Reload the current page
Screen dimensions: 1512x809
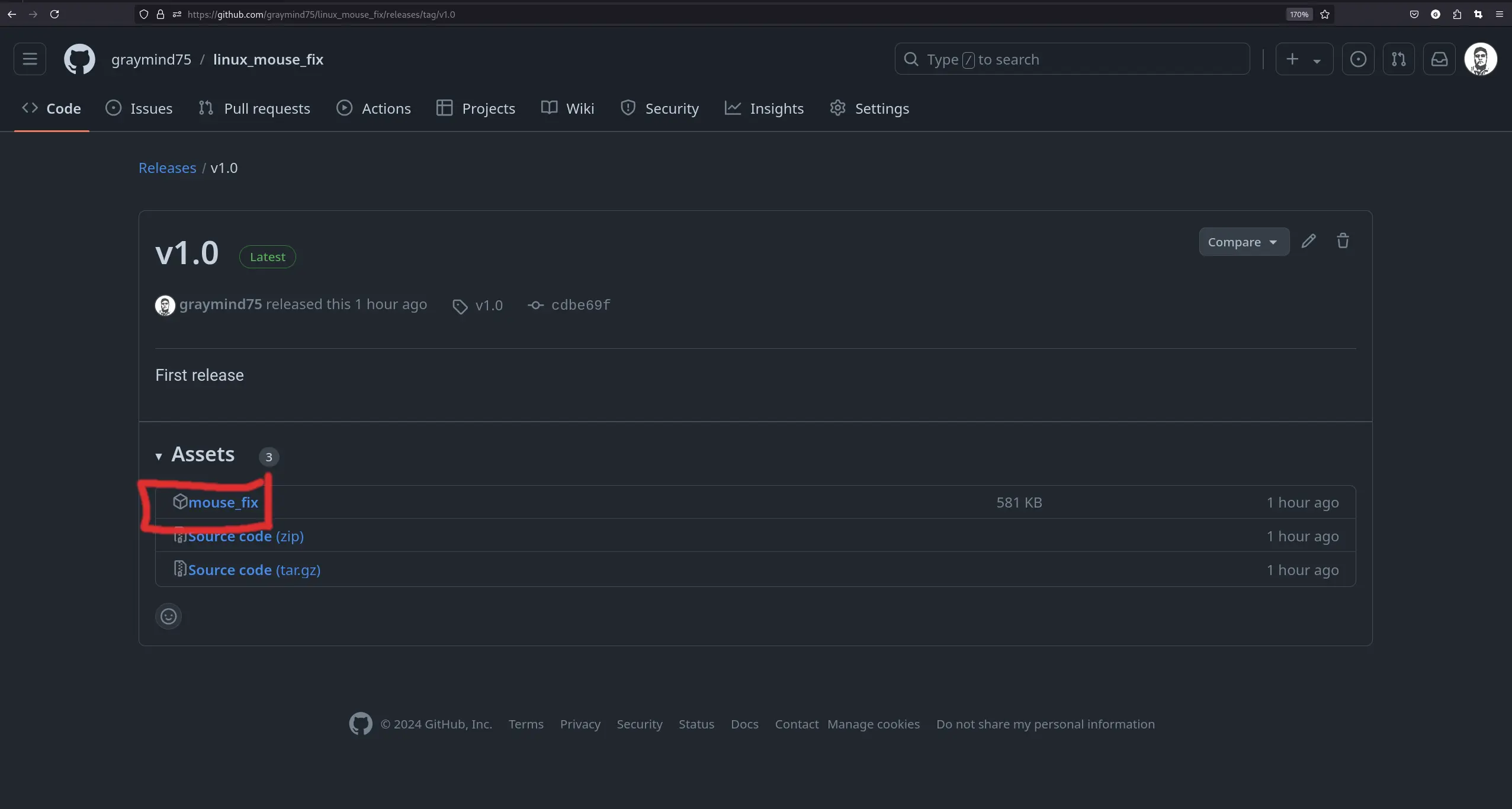(x=54, y=14)
